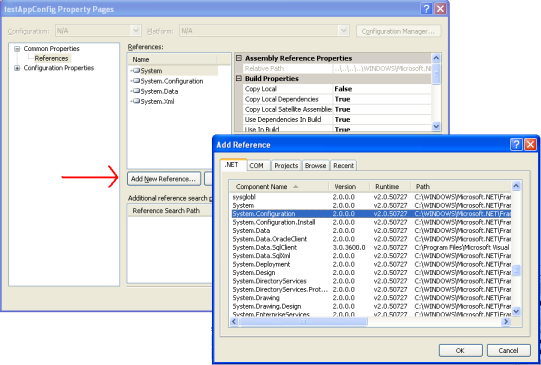Open the Platform dropdown

click(x=343, y=31)
